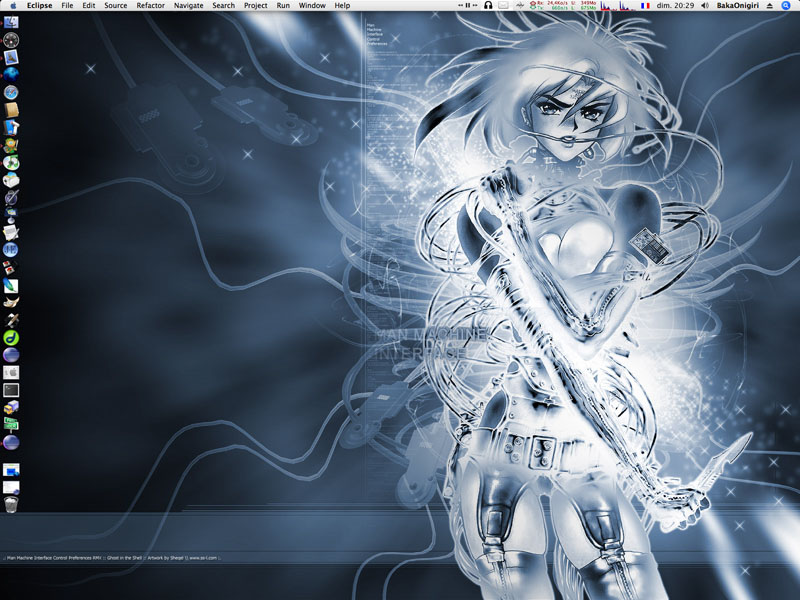Screen dimensions: 800x600
Task: Open Spotlight search
Action: (x=786, y=6)
